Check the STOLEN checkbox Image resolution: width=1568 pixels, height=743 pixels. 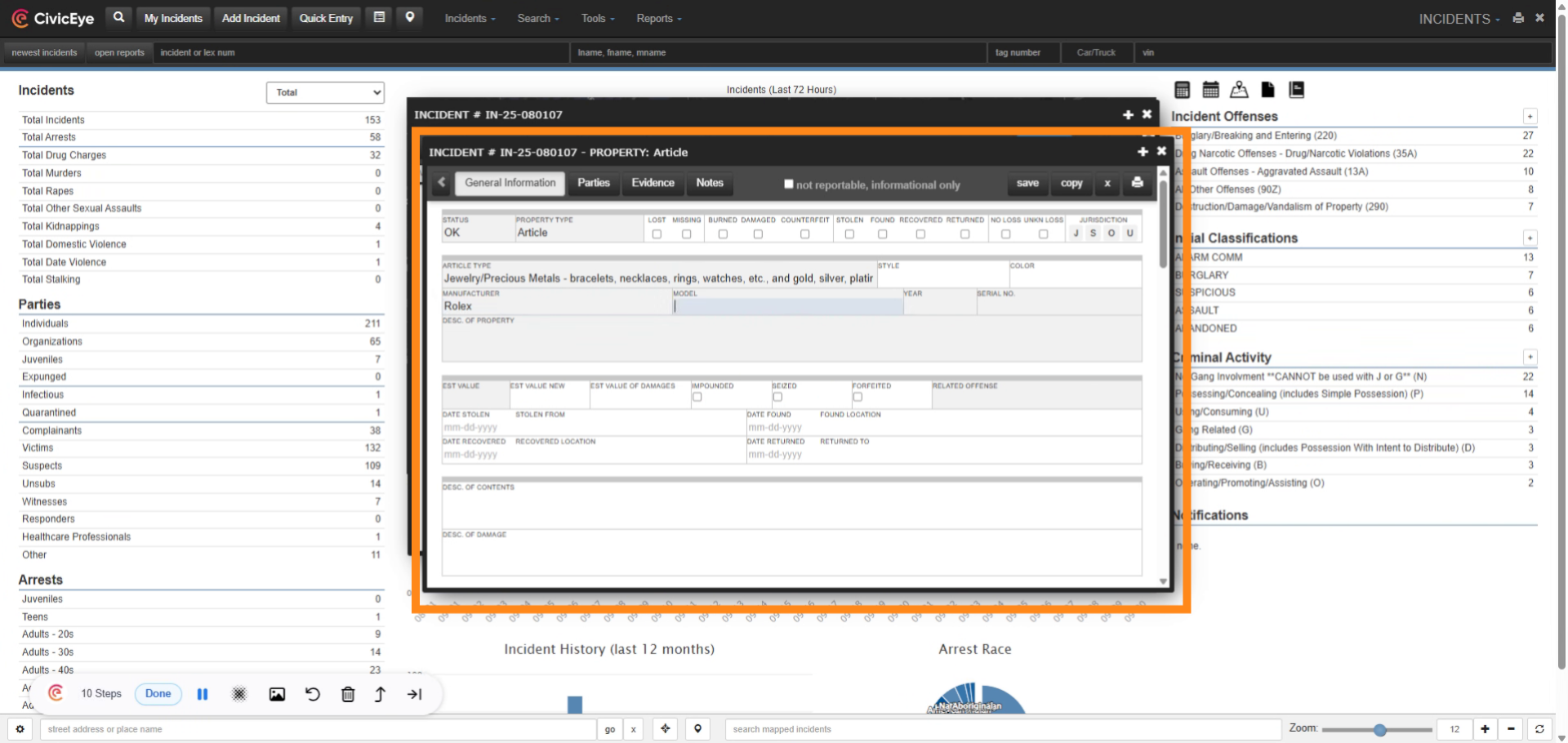(849, 234)
